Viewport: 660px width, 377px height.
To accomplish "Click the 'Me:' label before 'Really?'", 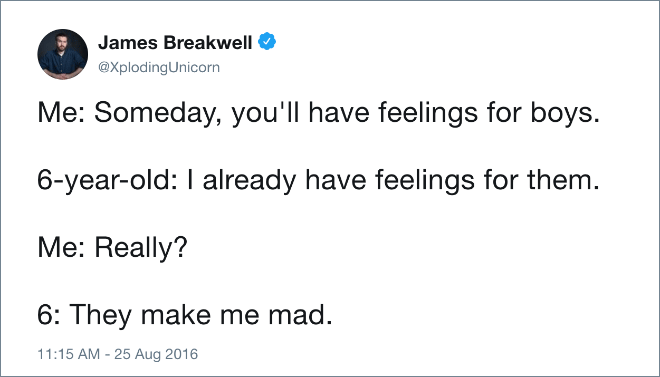I will pos(62,247).
